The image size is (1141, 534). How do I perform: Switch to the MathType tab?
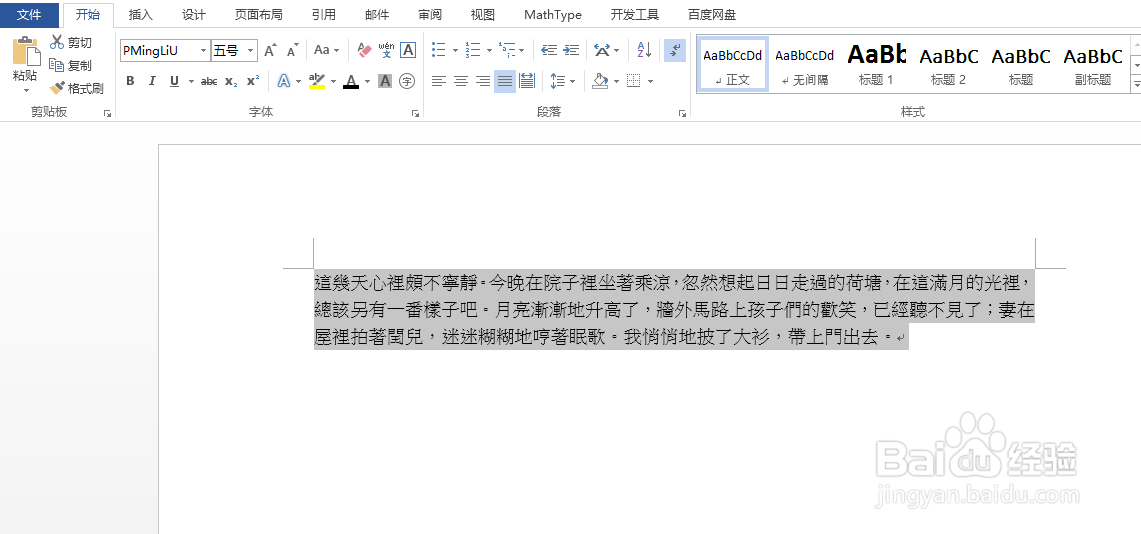552,15
